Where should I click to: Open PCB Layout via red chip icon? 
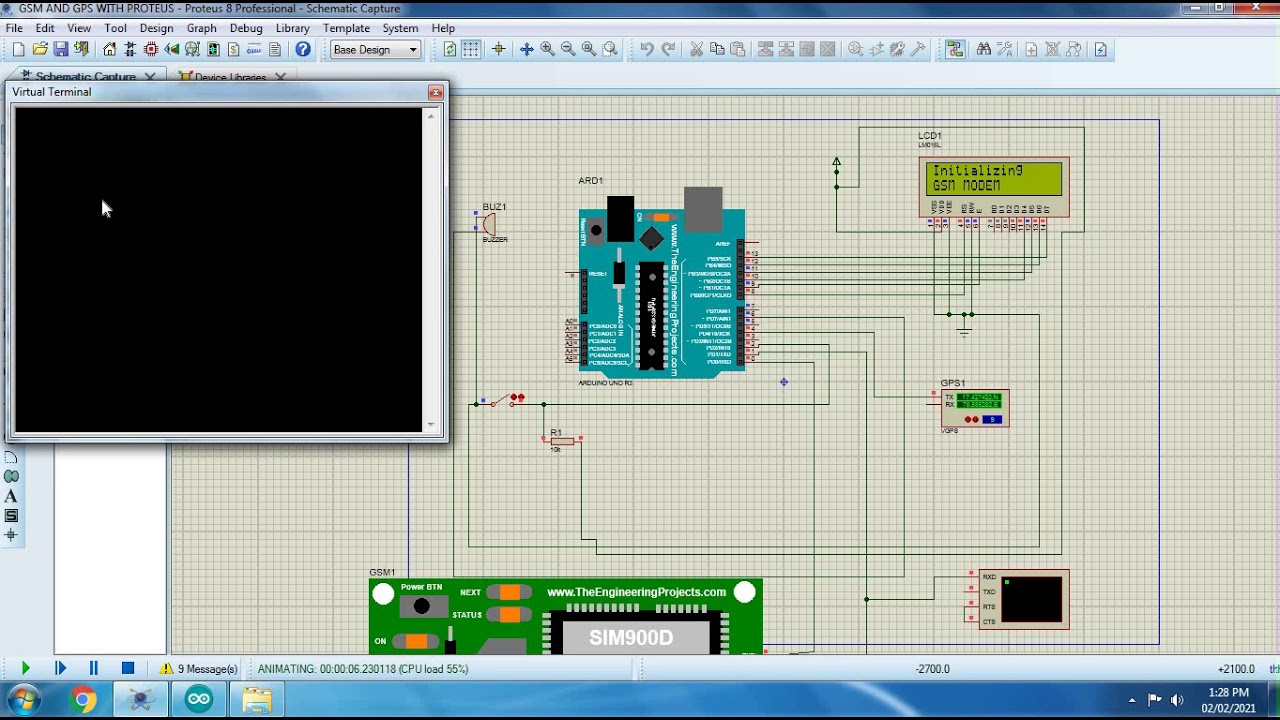click(151, 49)
